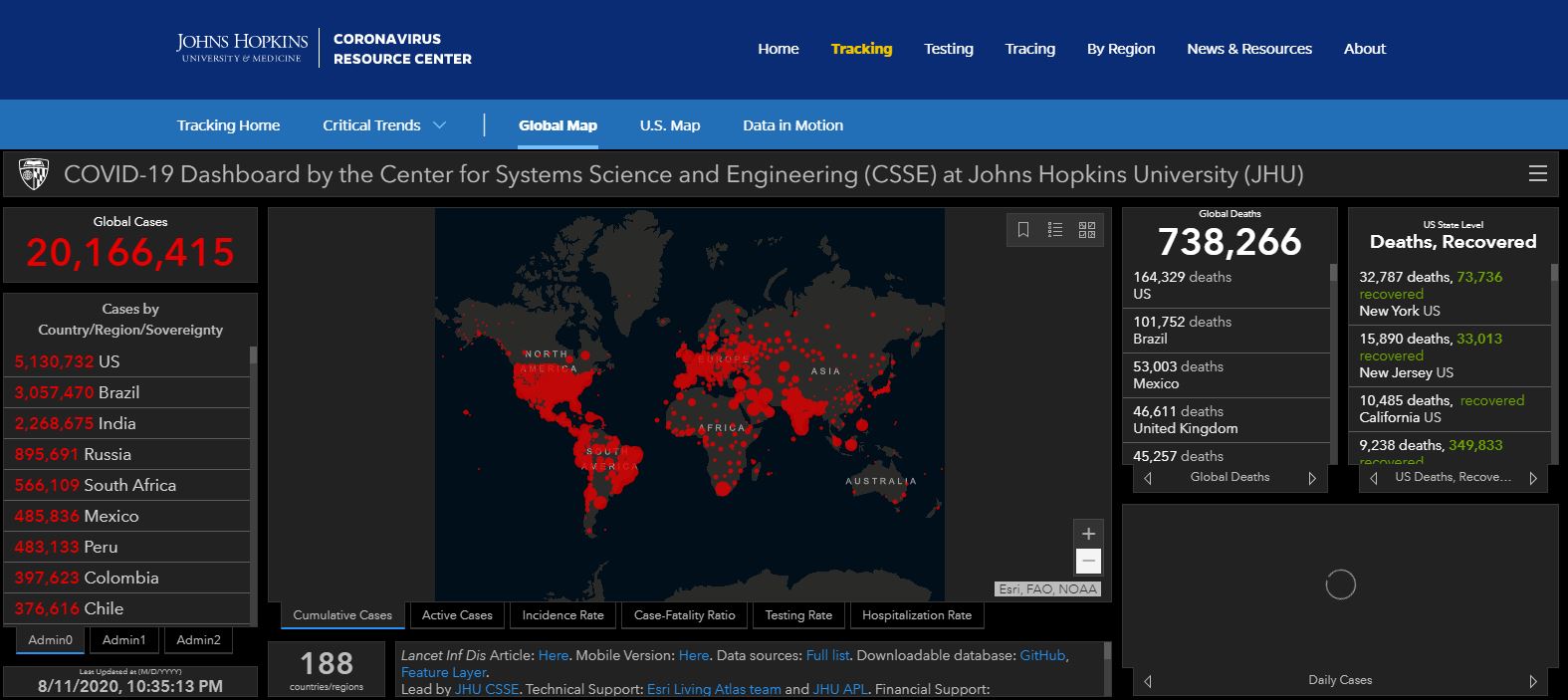Select 53,003 deaths Mexico entry
1568x700 pixels.
[1228, 375]
